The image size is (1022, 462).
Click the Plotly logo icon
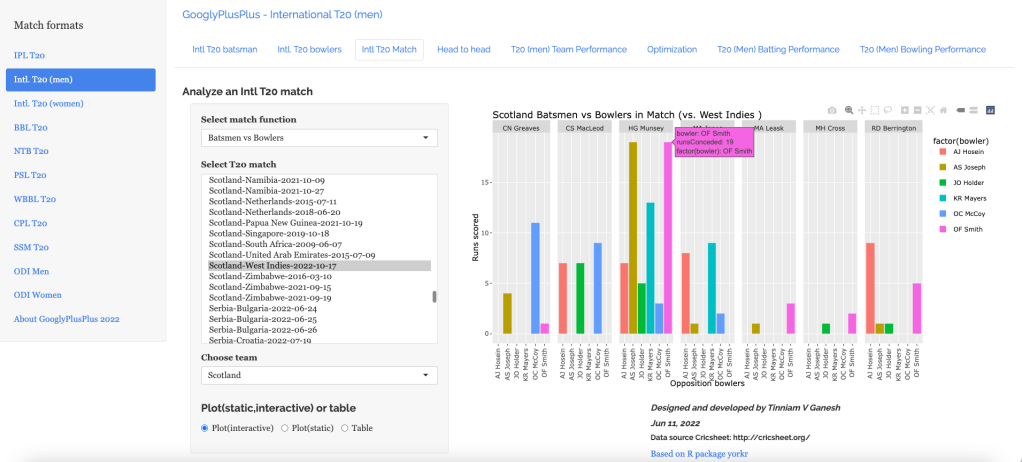[x=990, y=110]
